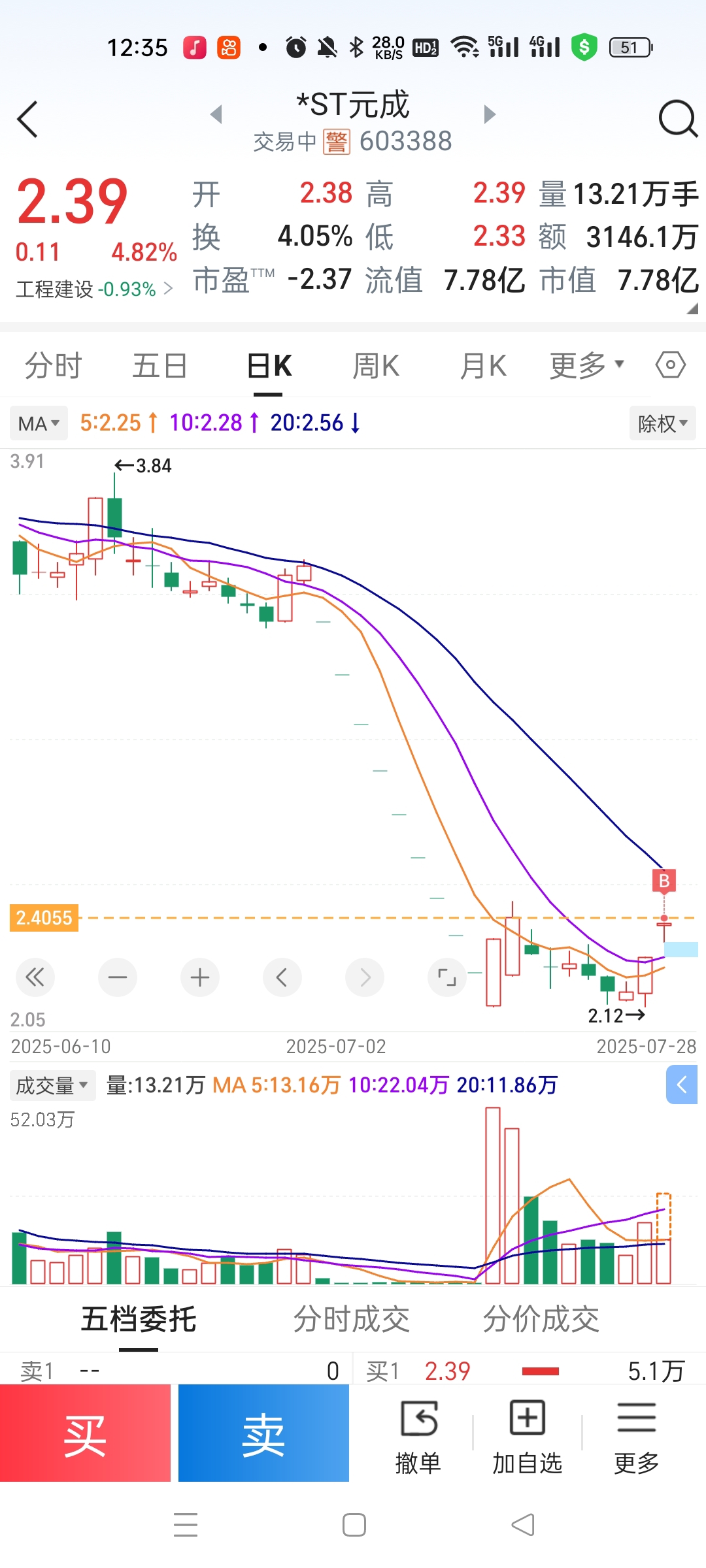The height and width of the screenshot is (1568, 706).
Task: Tap Android recent apps menu icon
Action: [186, 1525]
